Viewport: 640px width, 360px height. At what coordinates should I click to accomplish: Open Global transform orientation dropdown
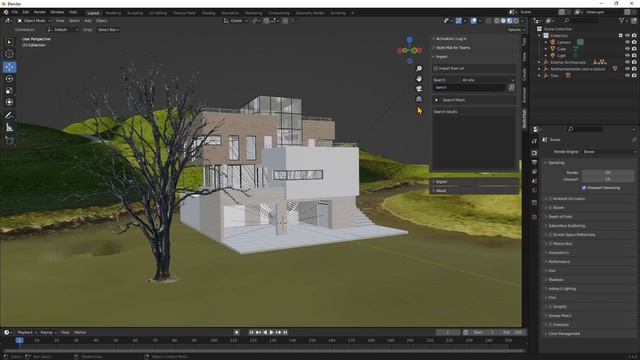[x=236, y=21]
